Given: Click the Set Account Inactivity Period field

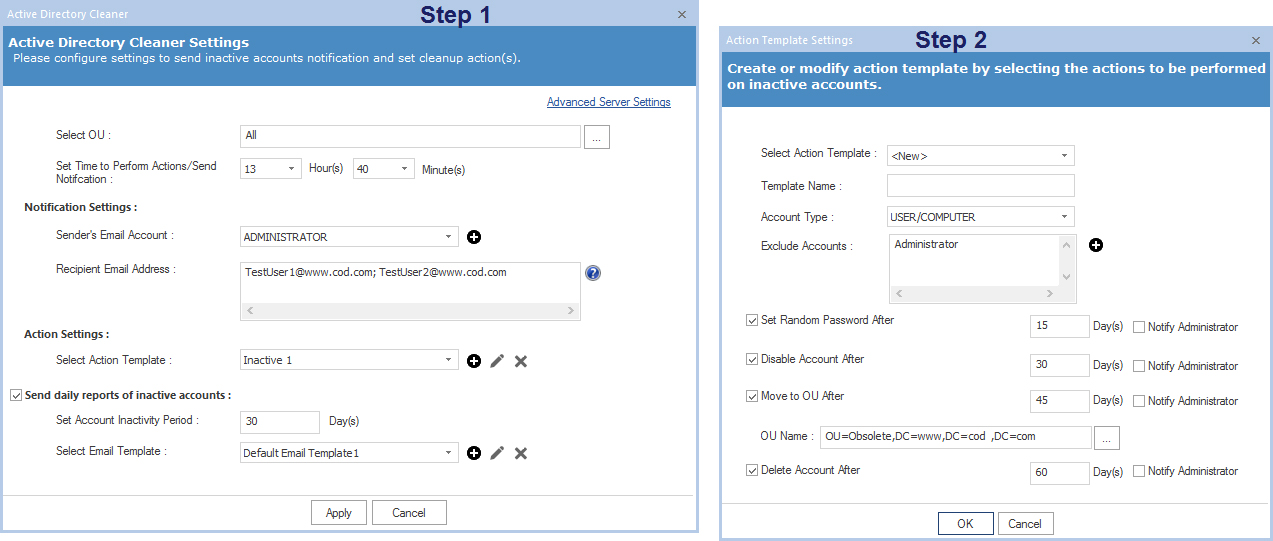Looking at the screenshot, I should pos(280,422).
